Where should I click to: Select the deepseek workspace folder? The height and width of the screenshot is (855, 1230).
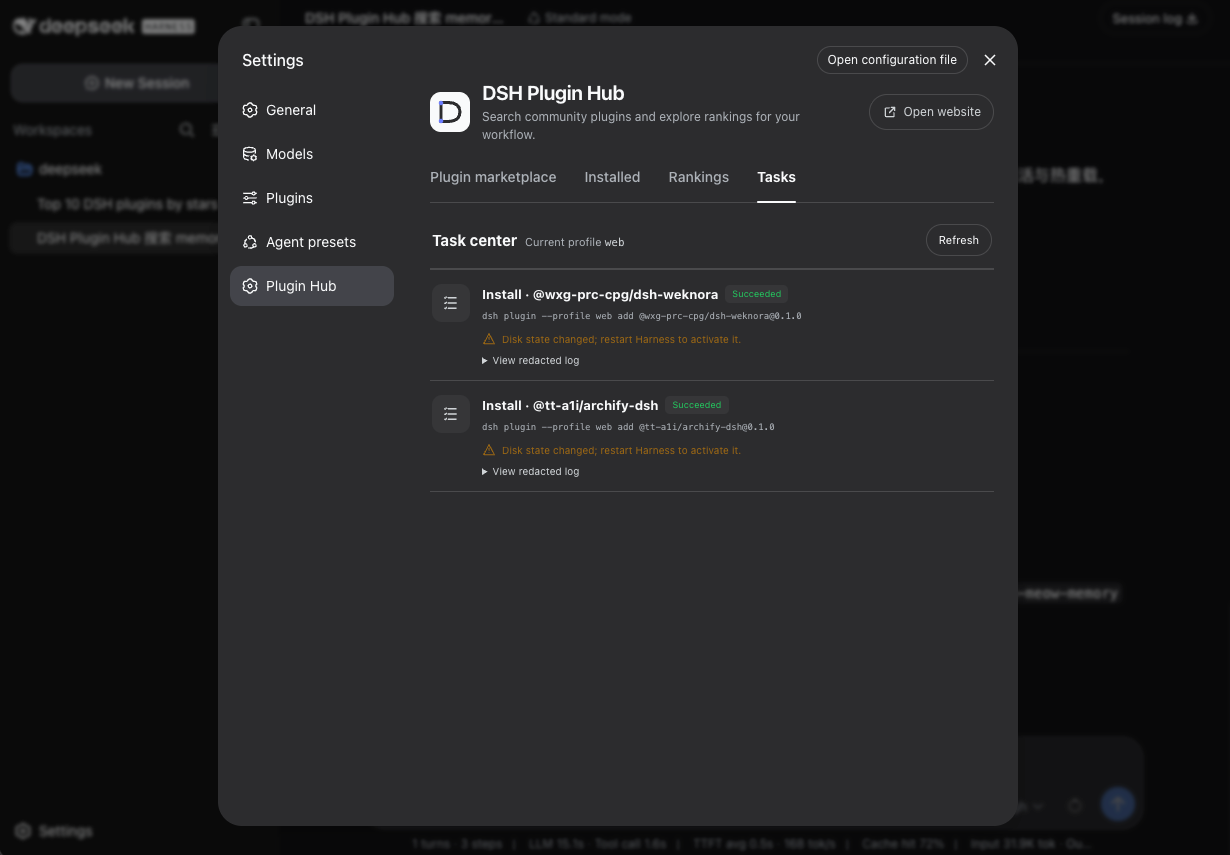pos(60,169)
